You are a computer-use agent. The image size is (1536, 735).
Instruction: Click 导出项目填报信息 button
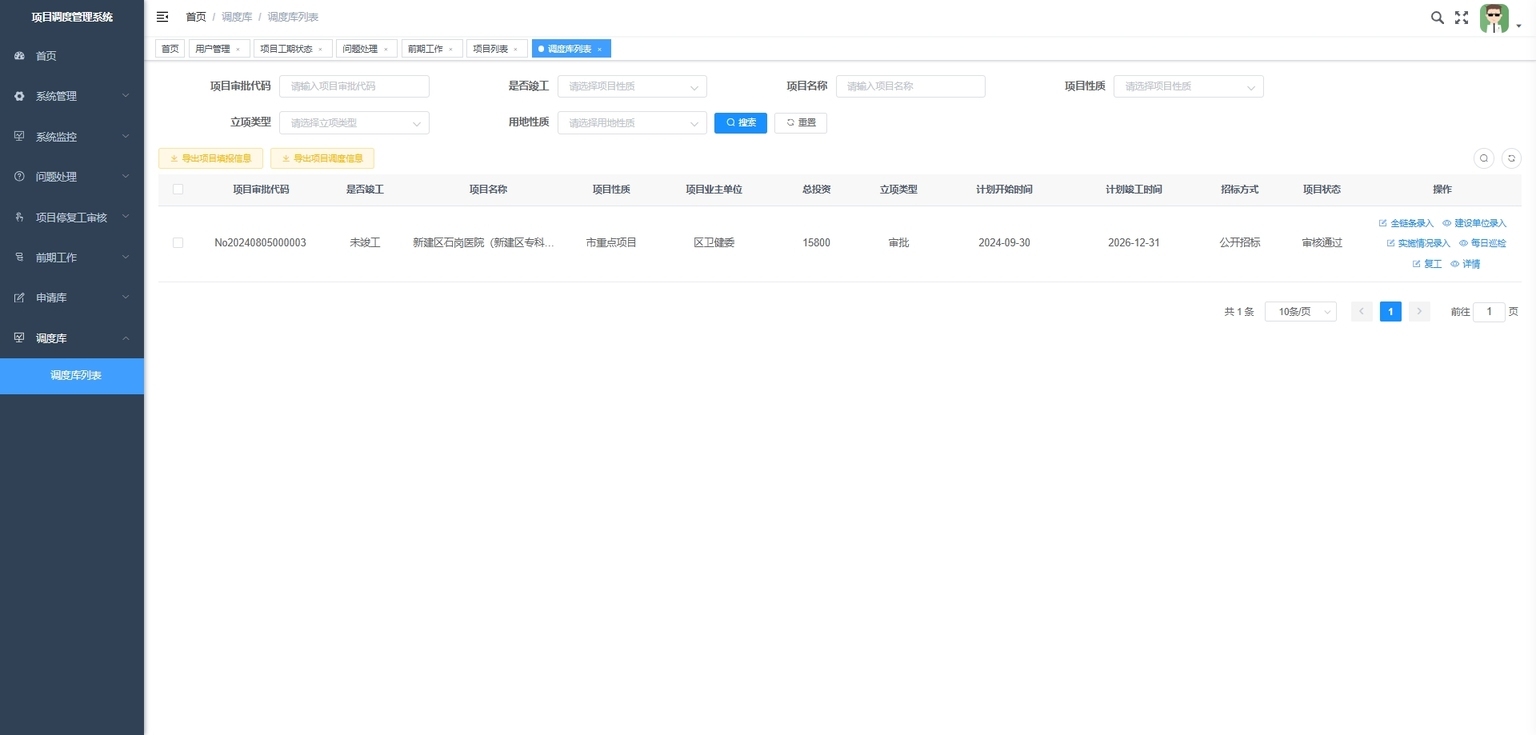click(x=211, y=158)
